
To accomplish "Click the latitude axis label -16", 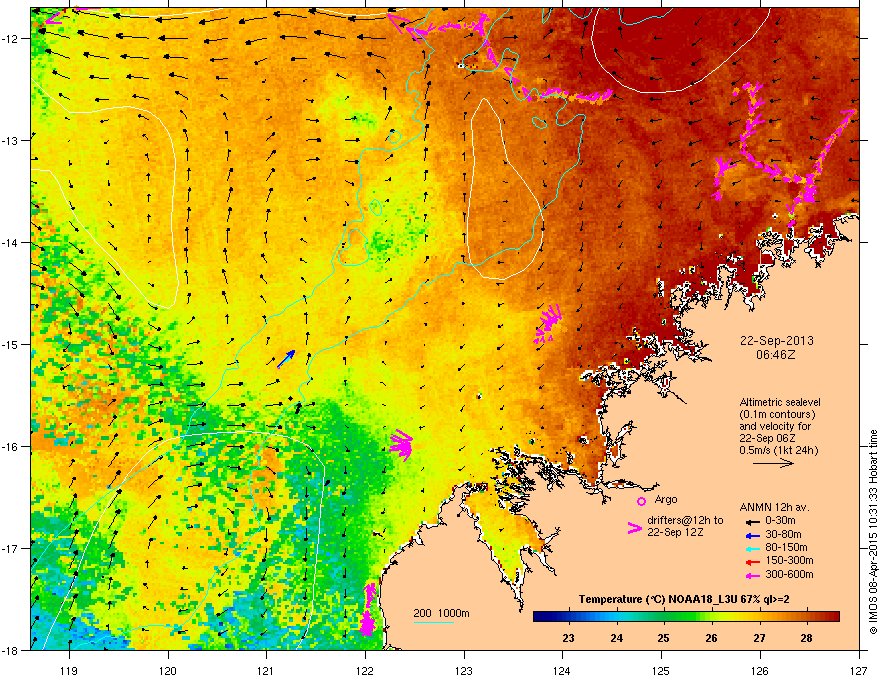I will 10,447.
